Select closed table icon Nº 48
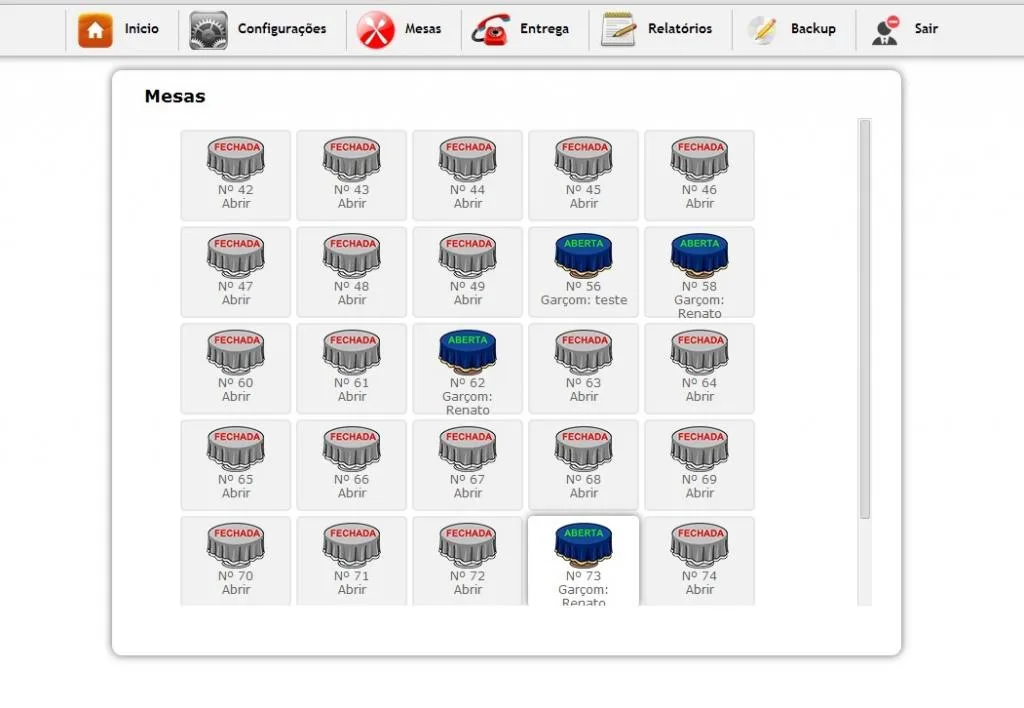The width and height of the screenshot is (1024, 708). [x=351, y=255]
